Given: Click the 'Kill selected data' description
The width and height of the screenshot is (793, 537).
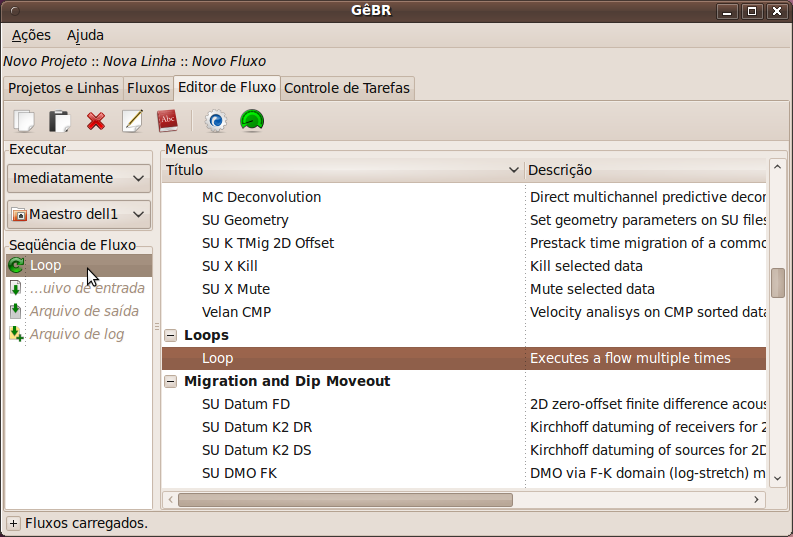Looking at the screenshot, I should 586,266.
